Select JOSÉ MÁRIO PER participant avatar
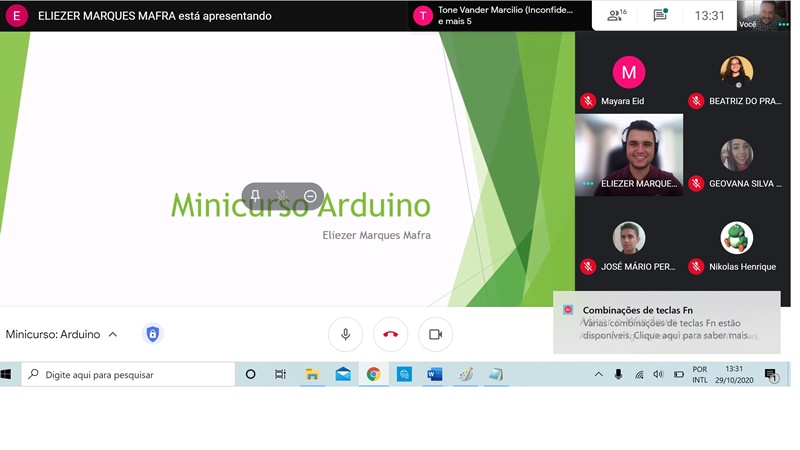Viewport: 800px width, 450px height. (x=629, y=238)
